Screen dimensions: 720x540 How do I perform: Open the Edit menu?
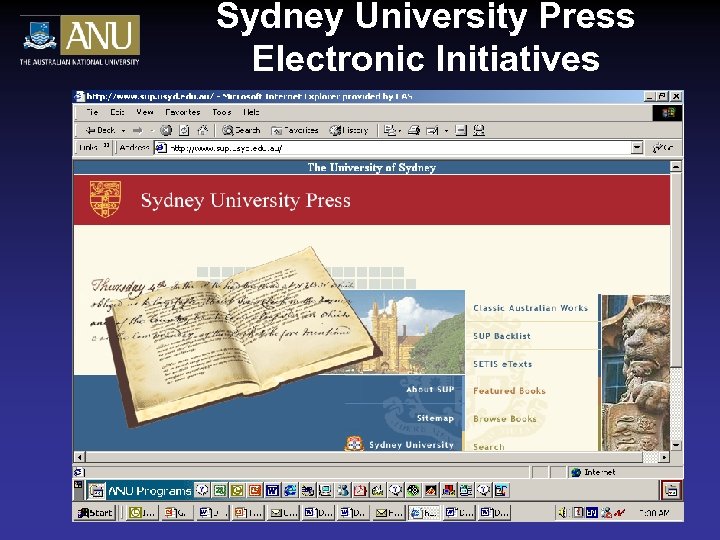pos(117,112)
